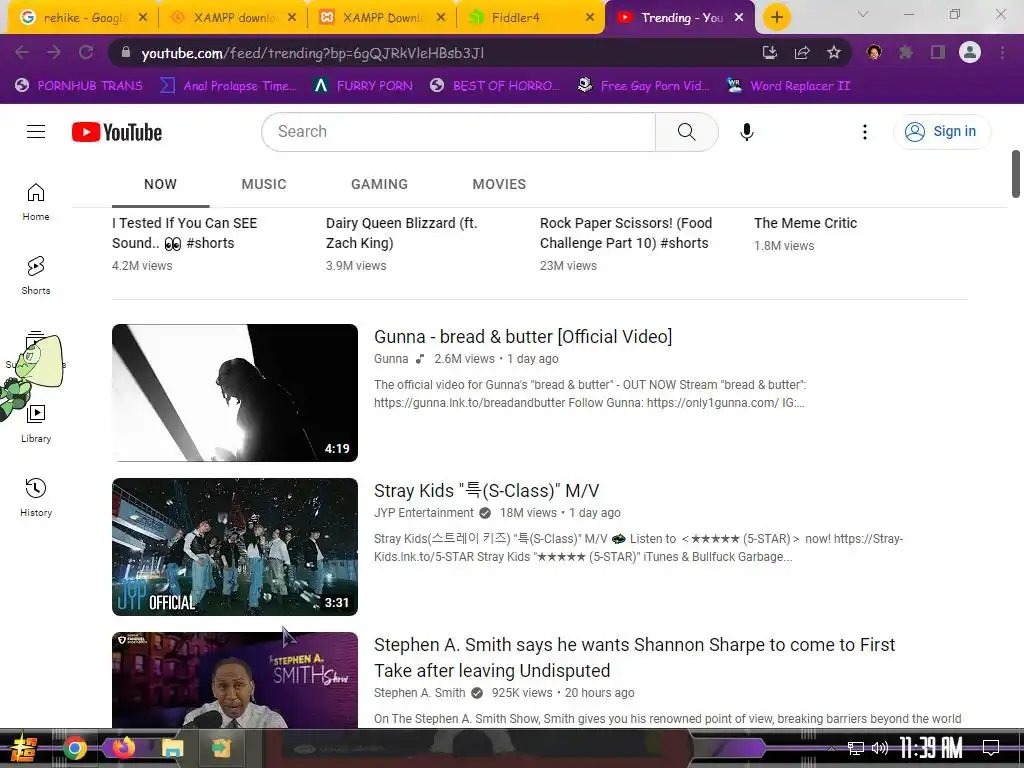
Task: Switch to the MUSIC trending tab
Action: point(264,184)
